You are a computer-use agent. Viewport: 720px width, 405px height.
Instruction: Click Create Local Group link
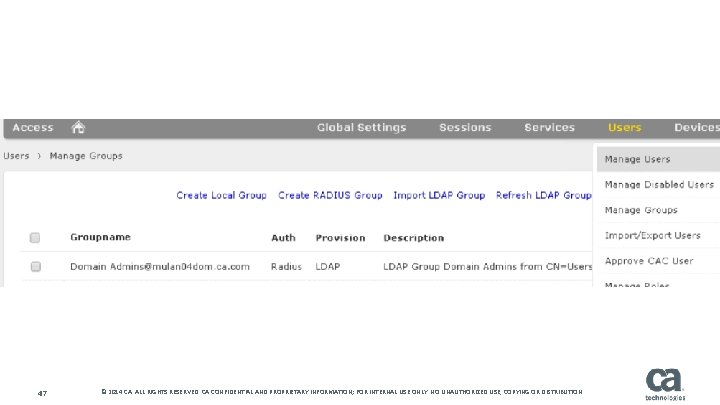click(221, 196)
